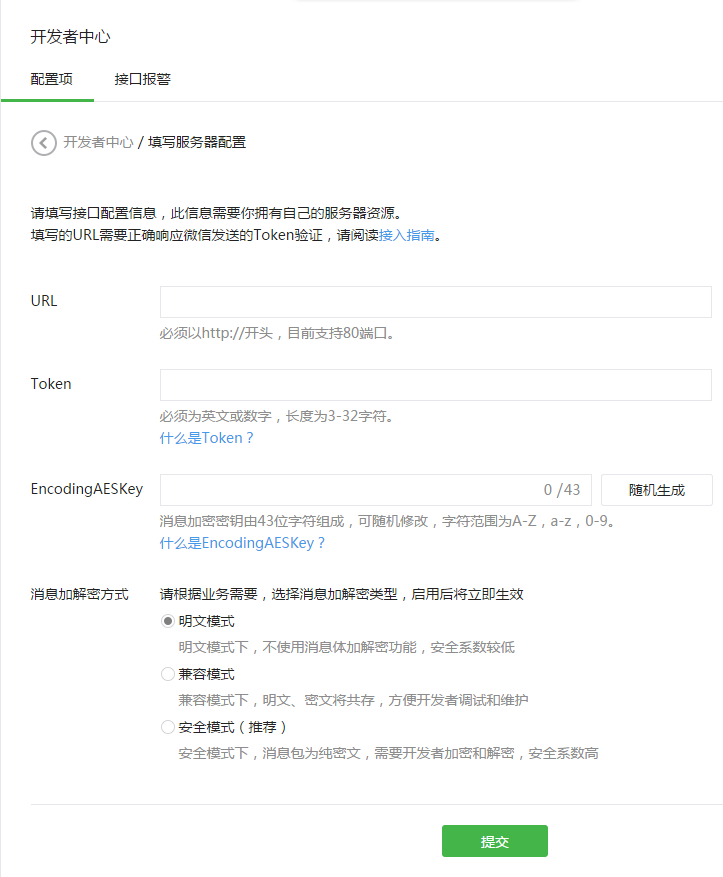Click into the Token input field
The image size is (723, 877).
[435, 385]
